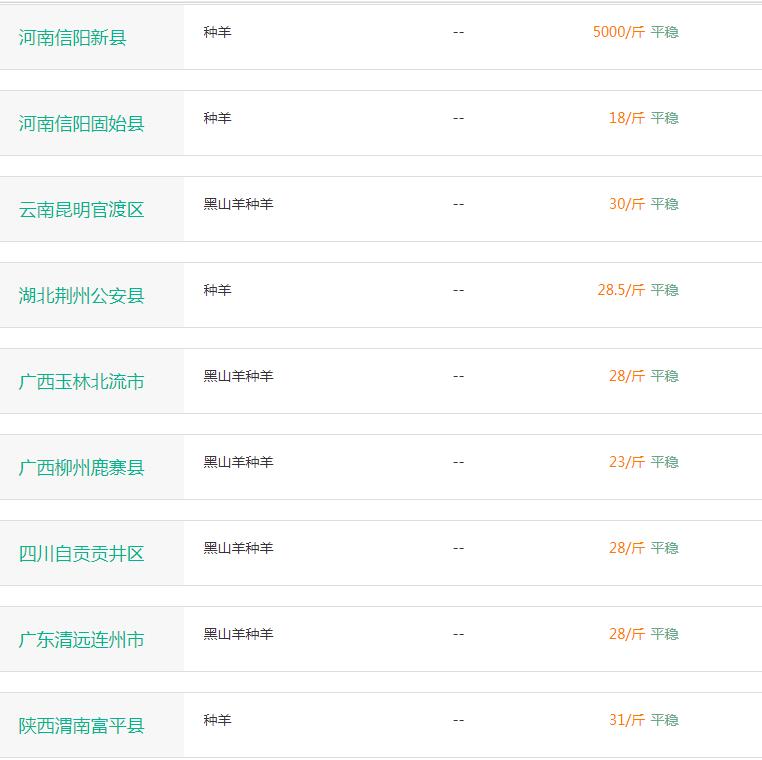The image size is (762, 760).
Task: Open 湖北荆州公安县 location link
Action: (x=82, y=295)
